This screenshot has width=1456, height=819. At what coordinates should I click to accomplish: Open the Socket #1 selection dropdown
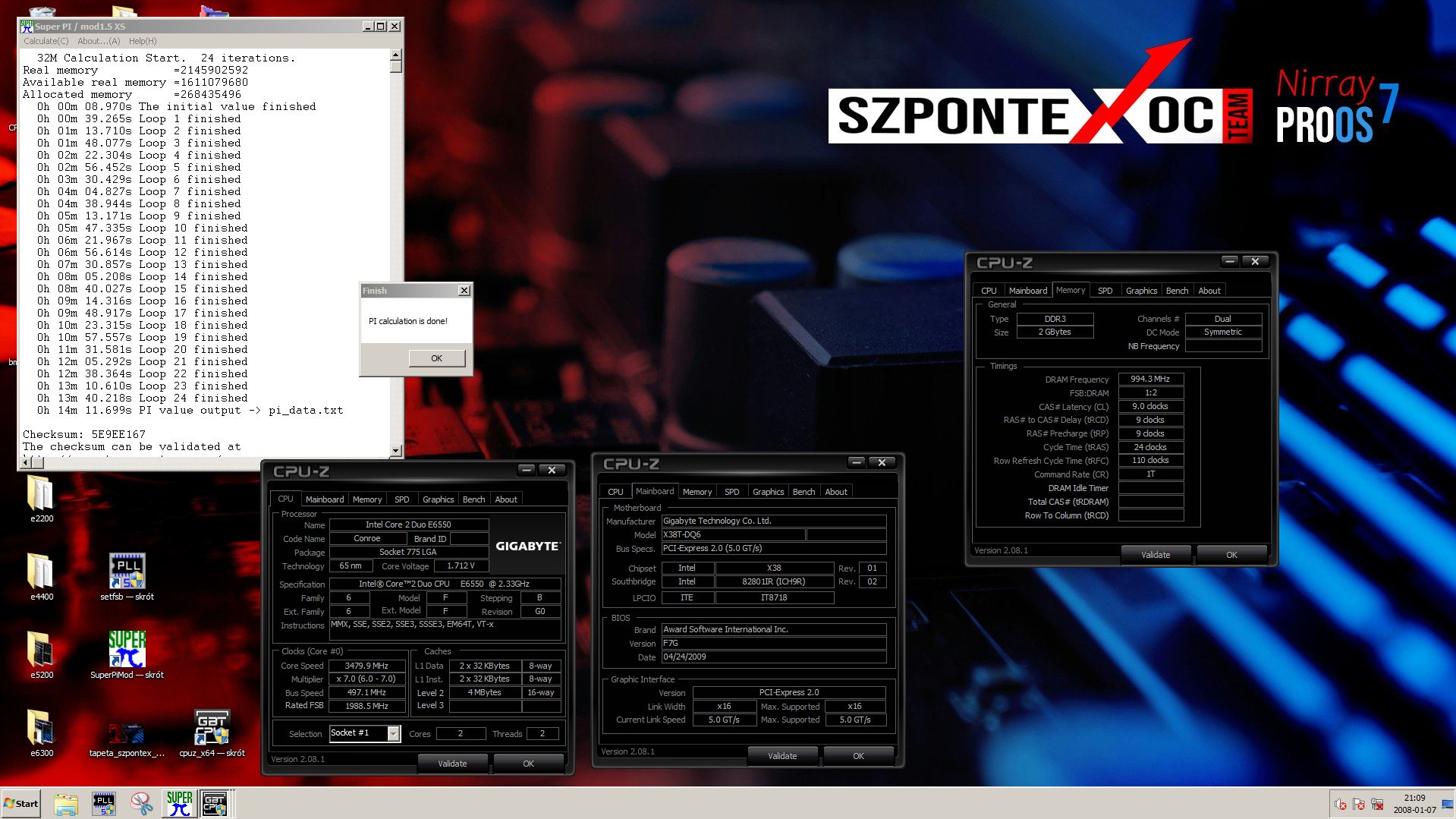pyautogui.click(x=393, y=733)
